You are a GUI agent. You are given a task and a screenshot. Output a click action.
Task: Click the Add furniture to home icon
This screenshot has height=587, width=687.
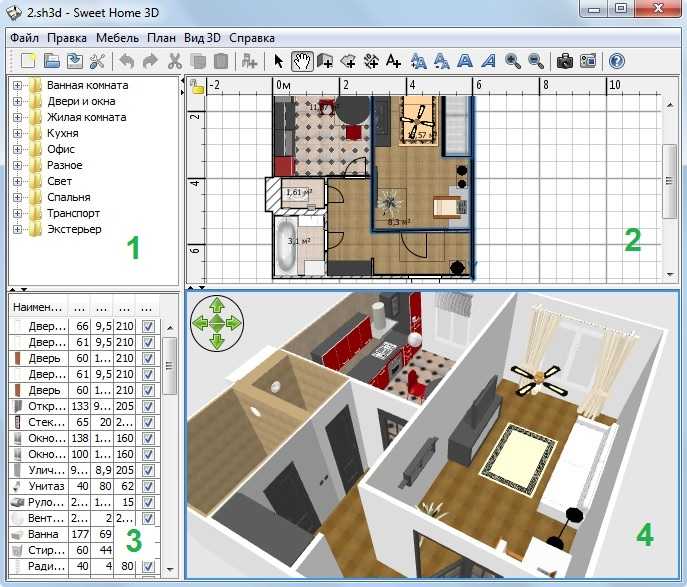coord(249,61)
